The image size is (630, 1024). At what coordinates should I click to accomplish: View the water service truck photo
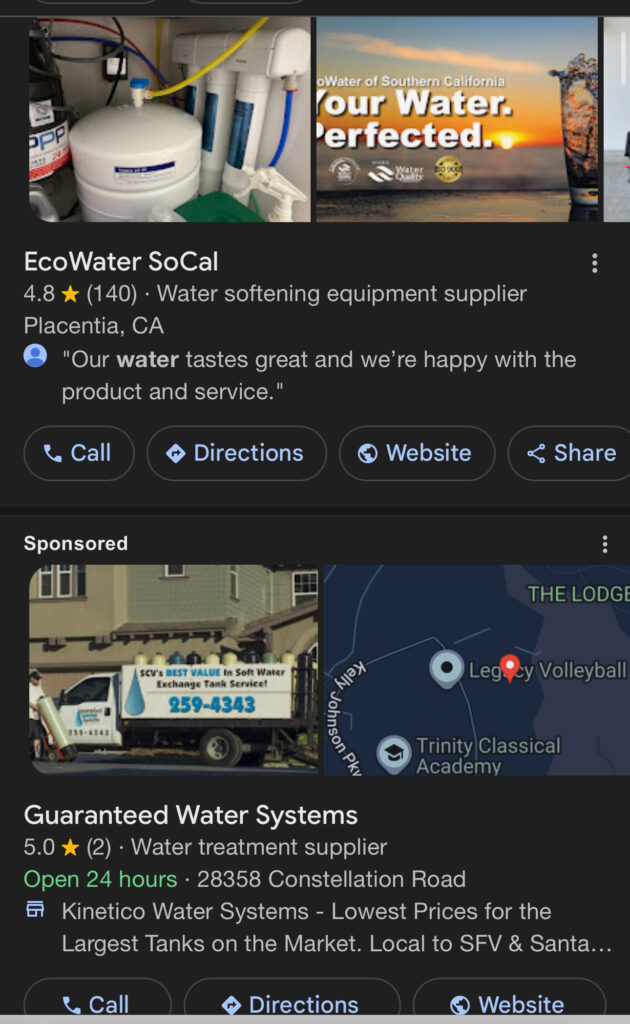click(173, 670)
